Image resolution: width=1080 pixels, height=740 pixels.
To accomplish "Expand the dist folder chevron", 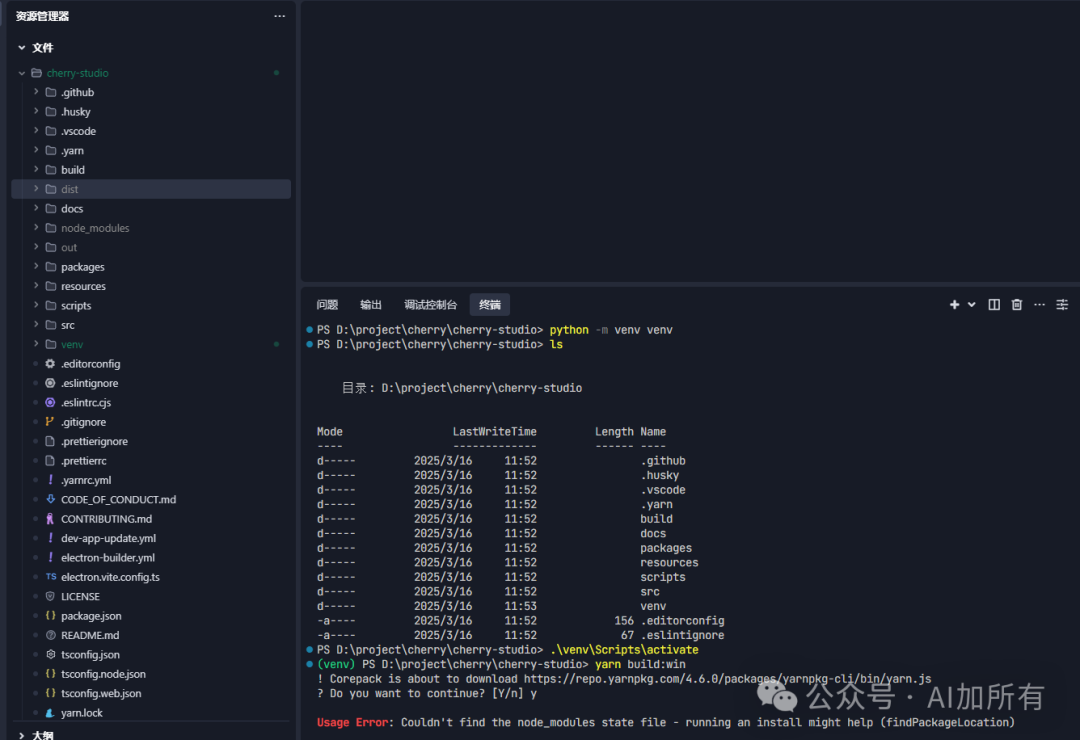I will pyautogui.click(x=36, y=189).
